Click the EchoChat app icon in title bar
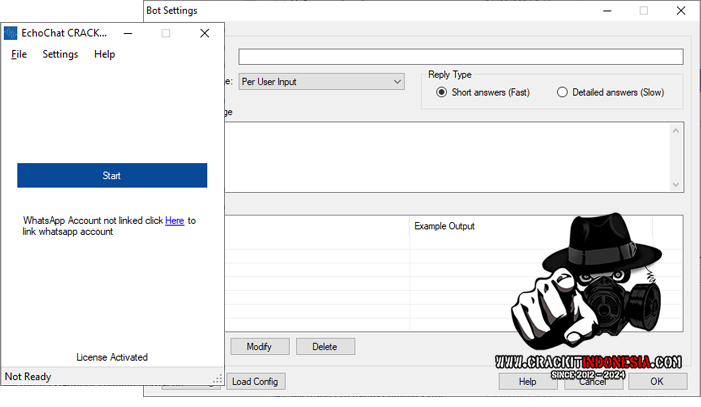This screenshot has width=701, height=407. tap(12, 33)
